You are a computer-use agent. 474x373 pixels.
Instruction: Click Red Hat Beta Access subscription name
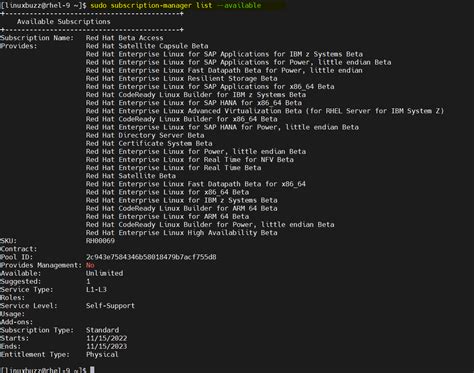point(125,38)
